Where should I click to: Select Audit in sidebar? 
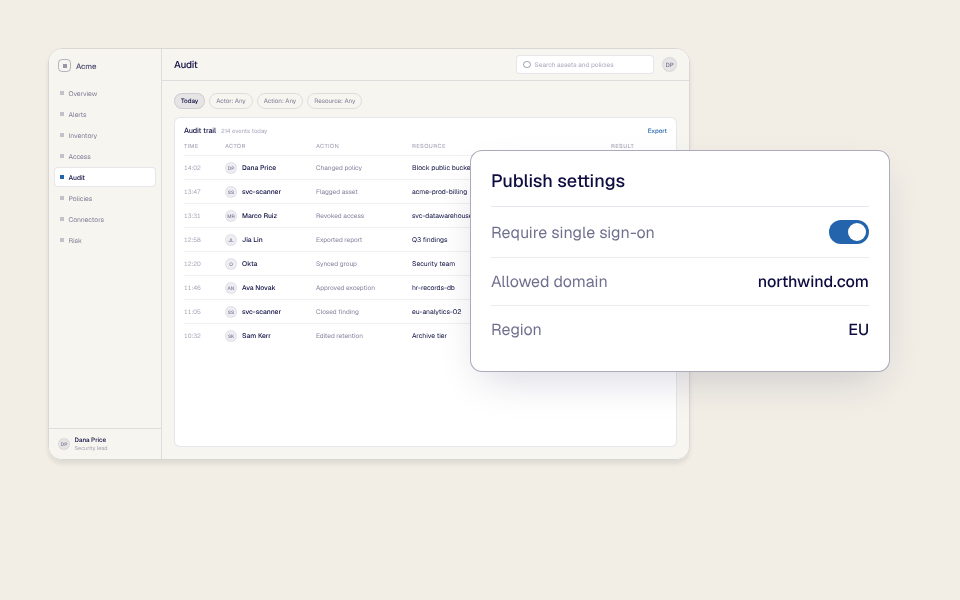pos(105,177)
